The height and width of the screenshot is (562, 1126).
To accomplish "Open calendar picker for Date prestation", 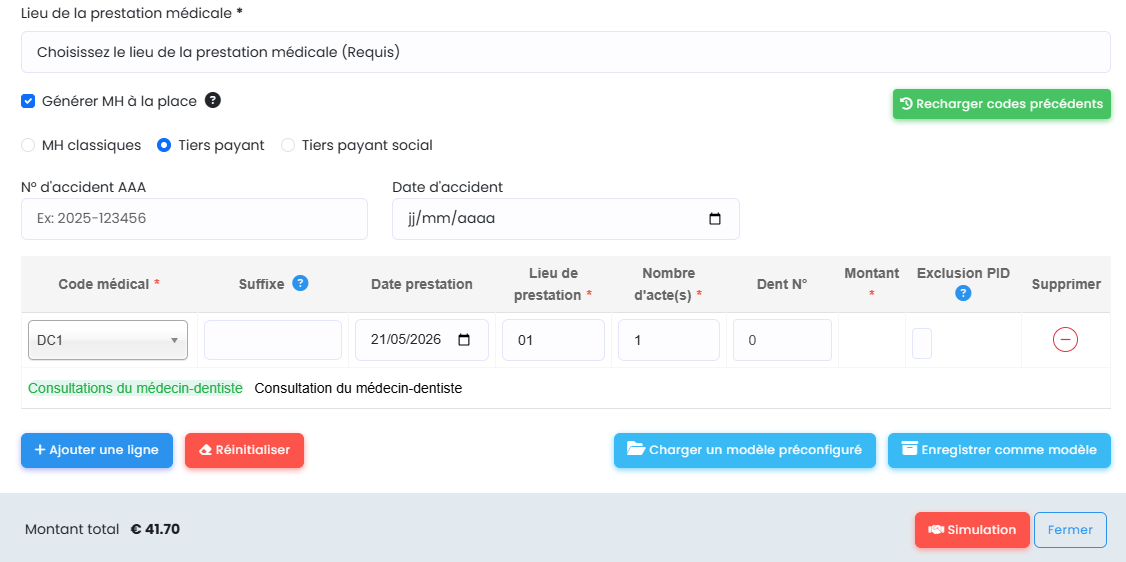I will coord(464,340).
